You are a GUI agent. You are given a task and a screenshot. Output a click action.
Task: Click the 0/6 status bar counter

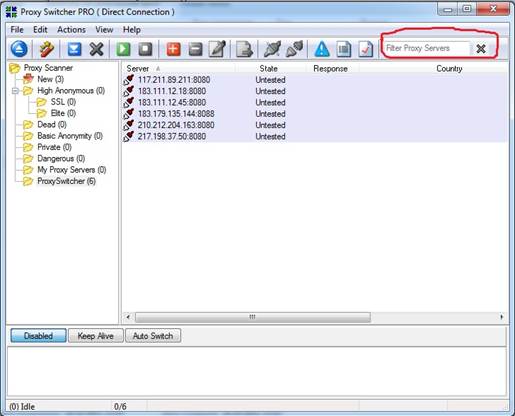[x=120, y=407]
